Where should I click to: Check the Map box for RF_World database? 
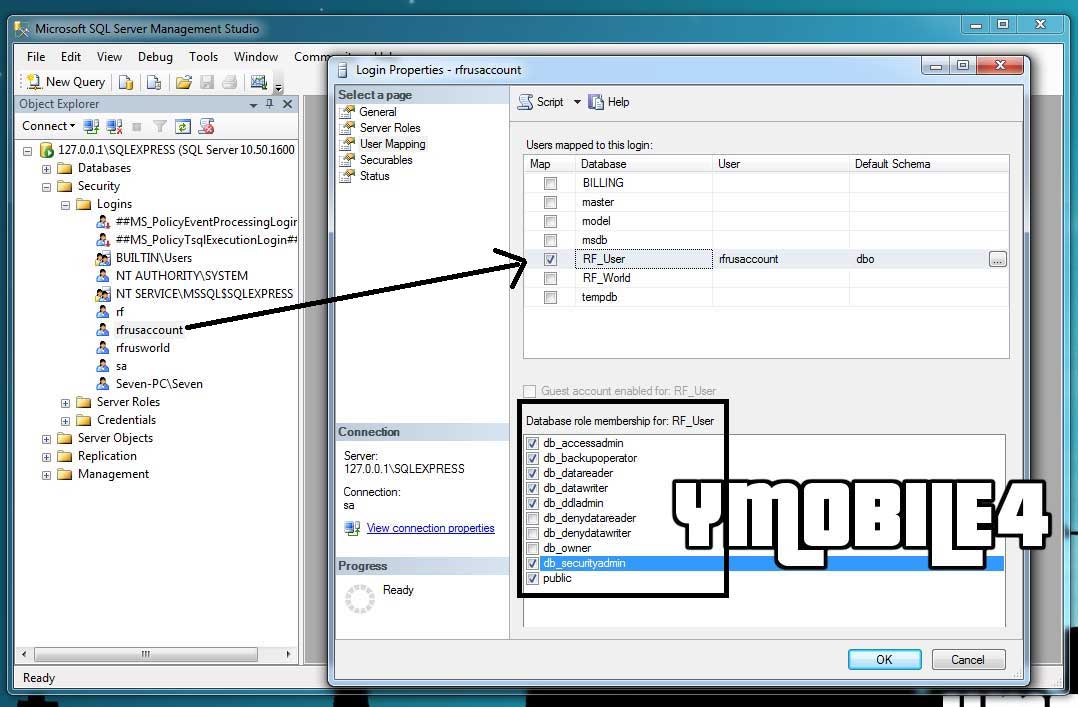click(550, 278)
